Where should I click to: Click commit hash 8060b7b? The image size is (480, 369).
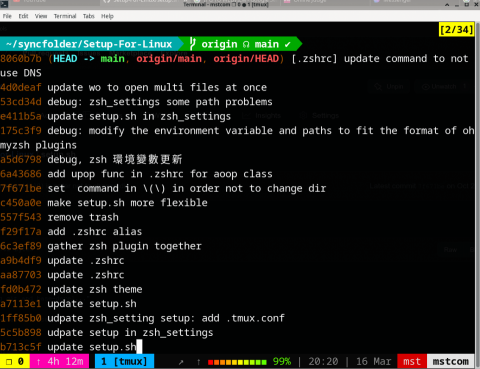coord(21,59)
